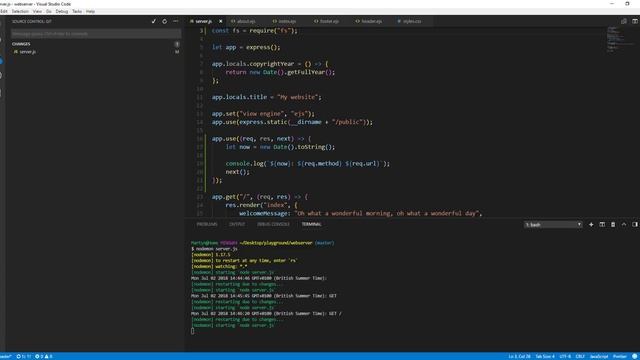Click the M modified status next to server.js
Viewport: 640px width, 360px height.
(177, 52)
